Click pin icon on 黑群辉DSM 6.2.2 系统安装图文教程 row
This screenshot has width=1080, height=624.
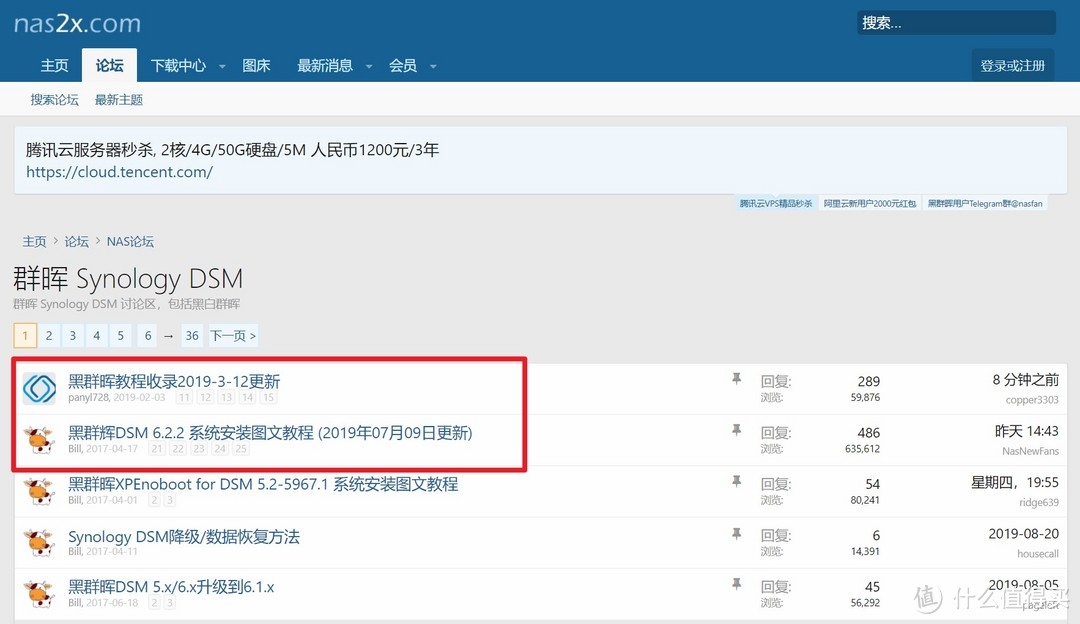coord(736,430)
